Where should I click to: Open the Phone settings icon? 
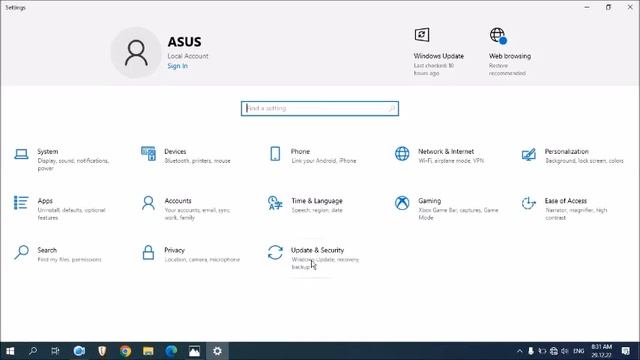[275, 154]
